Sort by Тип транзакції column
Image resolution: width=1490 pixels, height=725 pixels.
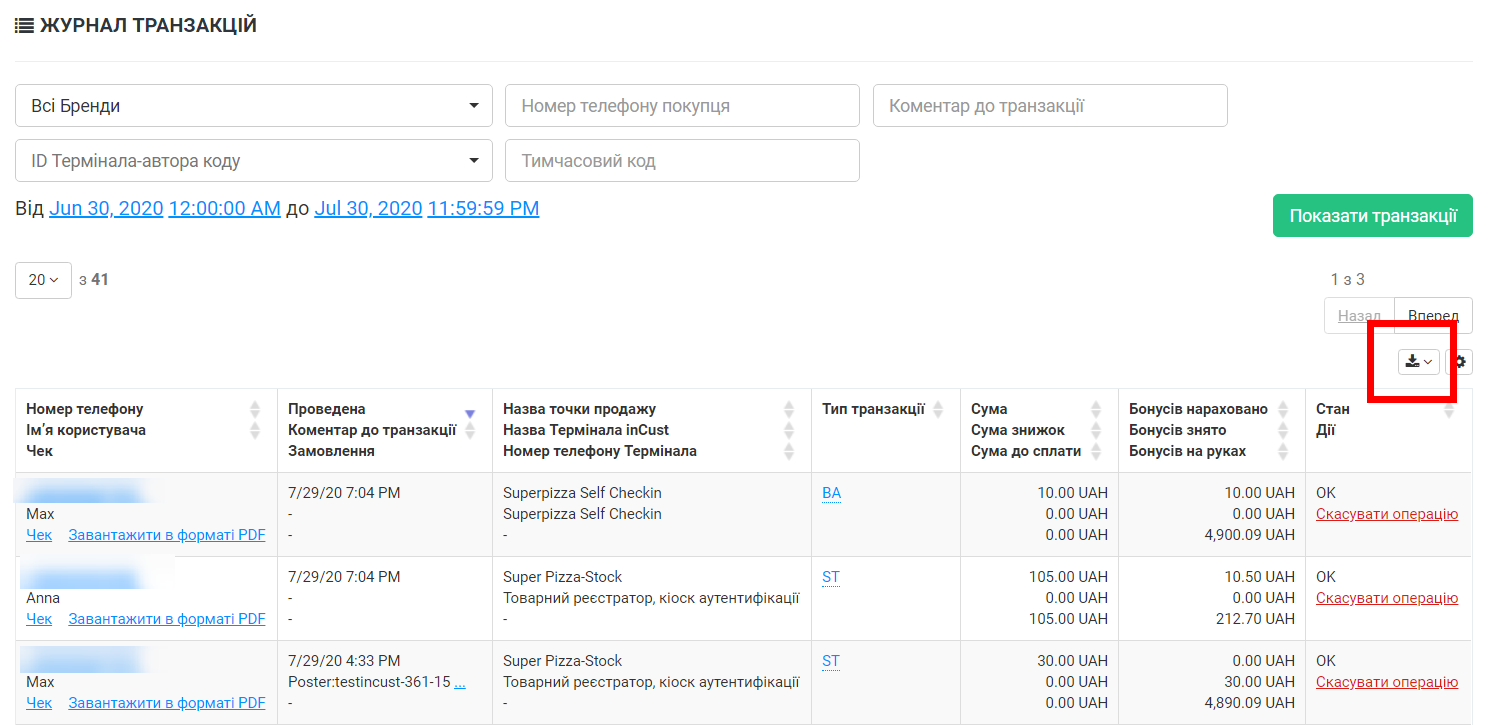click(x=938, y=409)
